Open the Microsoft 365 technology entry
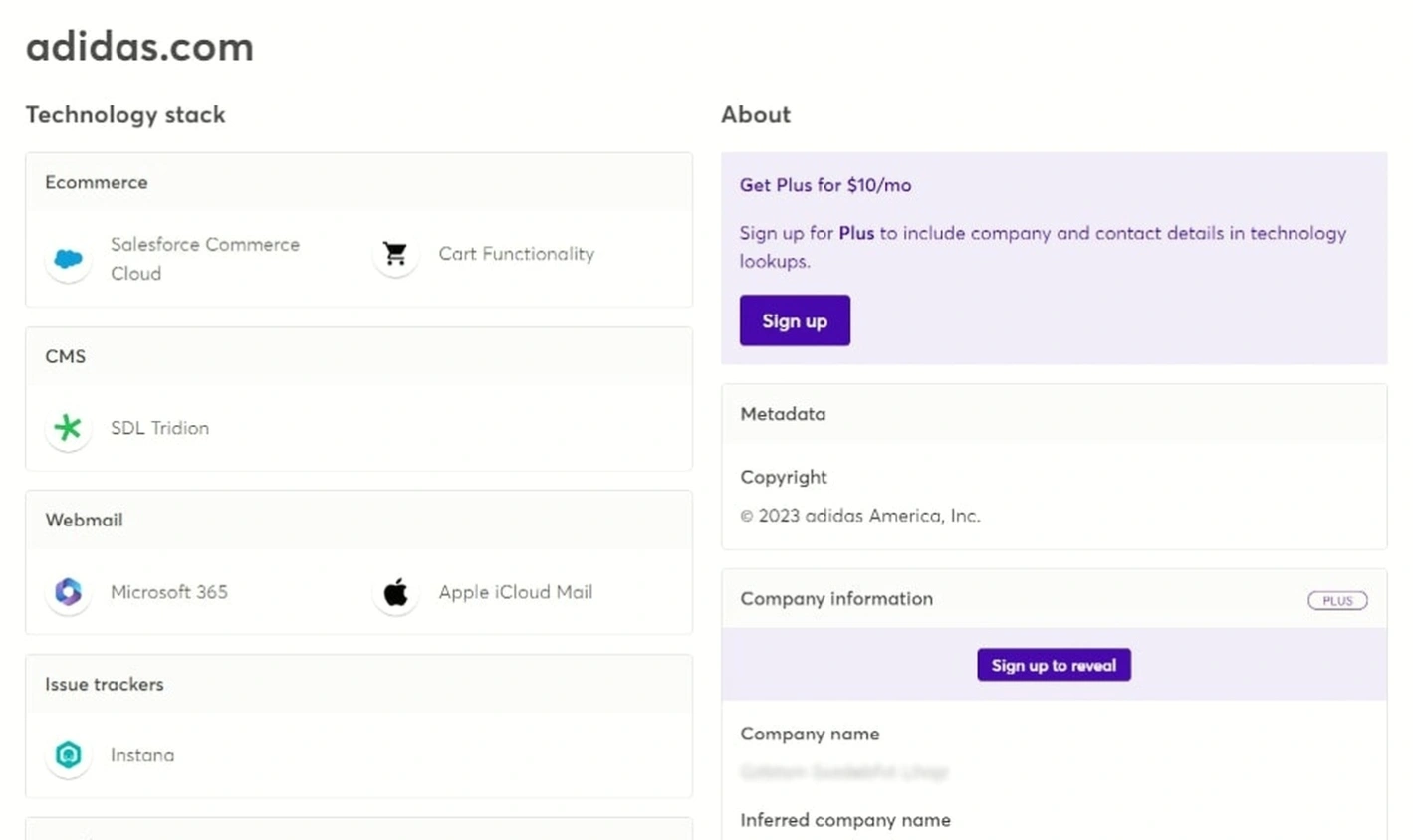The height and width of the screenshot is (840, 1413). tap(168, 592)
